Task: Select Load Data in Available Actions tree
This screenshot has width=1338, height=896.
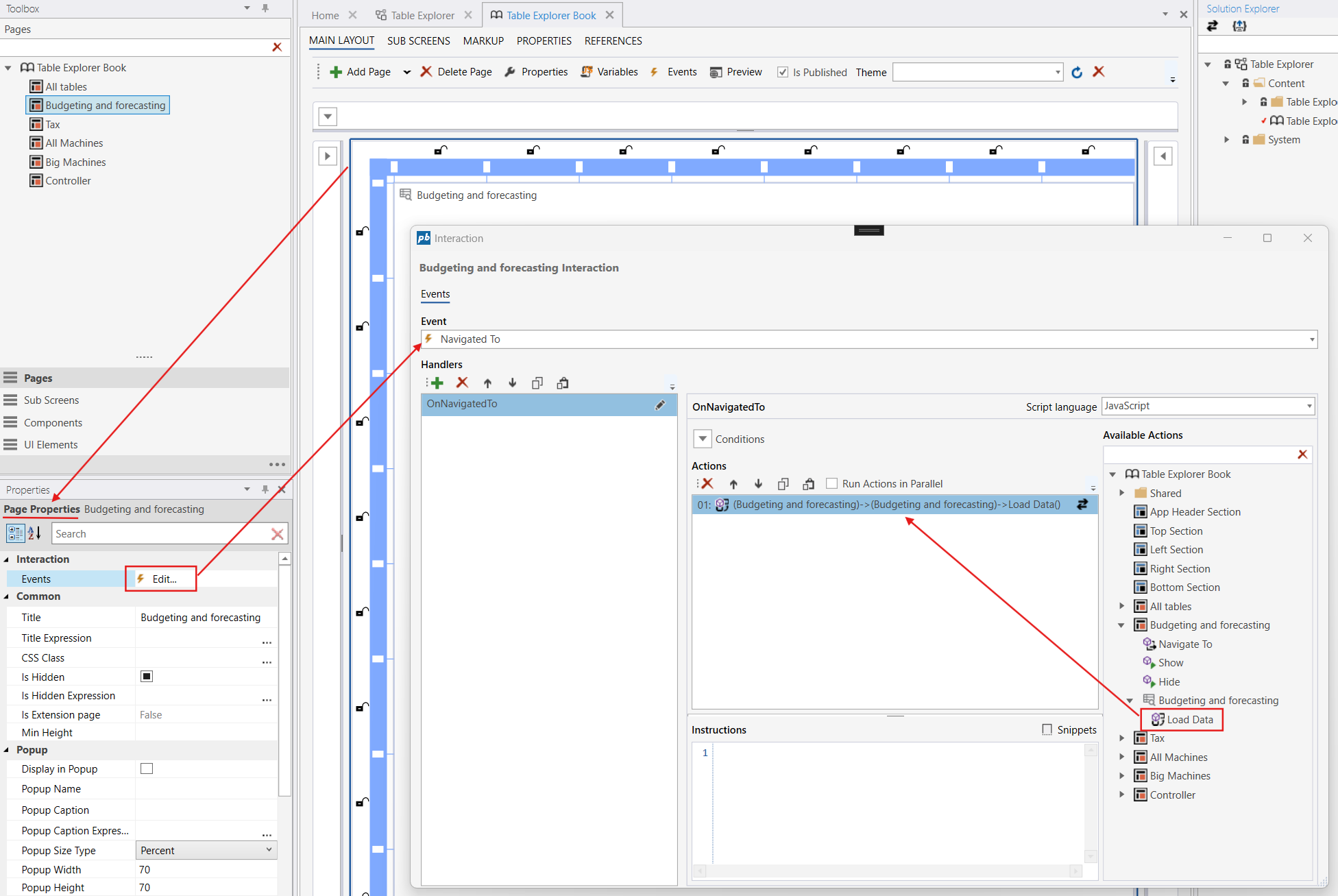Action: (x=1189, y=720)
